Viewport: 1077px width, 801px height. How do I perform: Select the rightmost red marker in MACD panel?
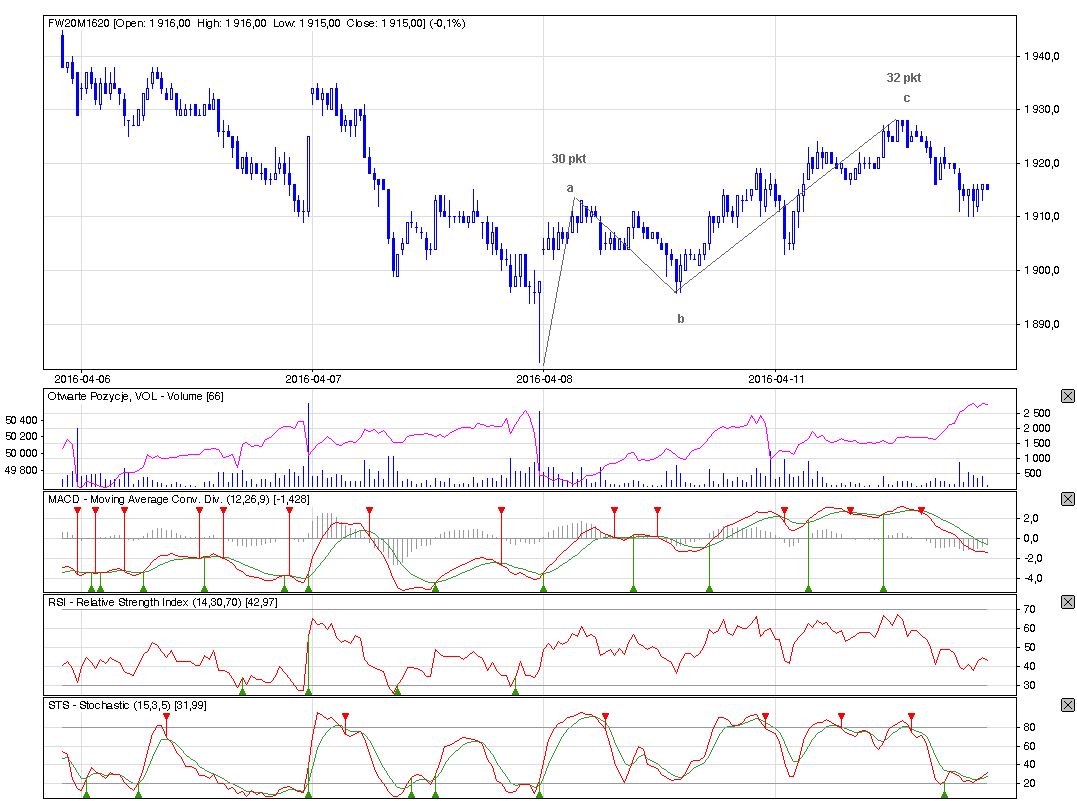[922, 511]
